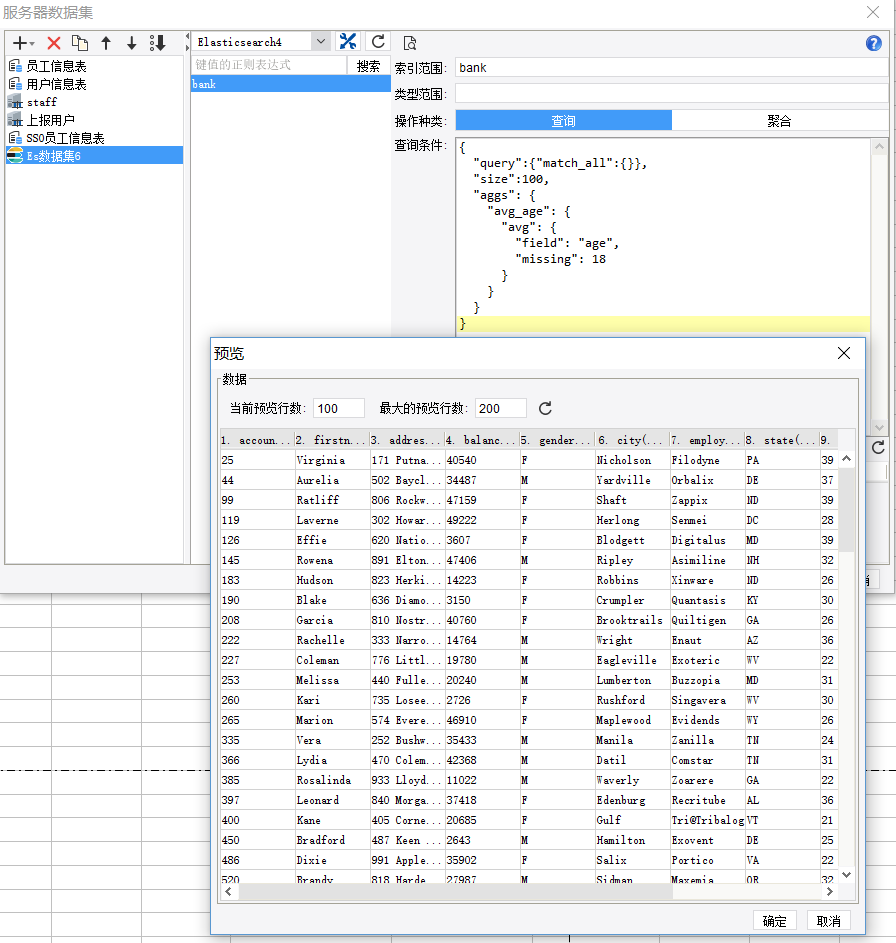
Task: Select the staff dataset in the list
Action: coord(41,102)
